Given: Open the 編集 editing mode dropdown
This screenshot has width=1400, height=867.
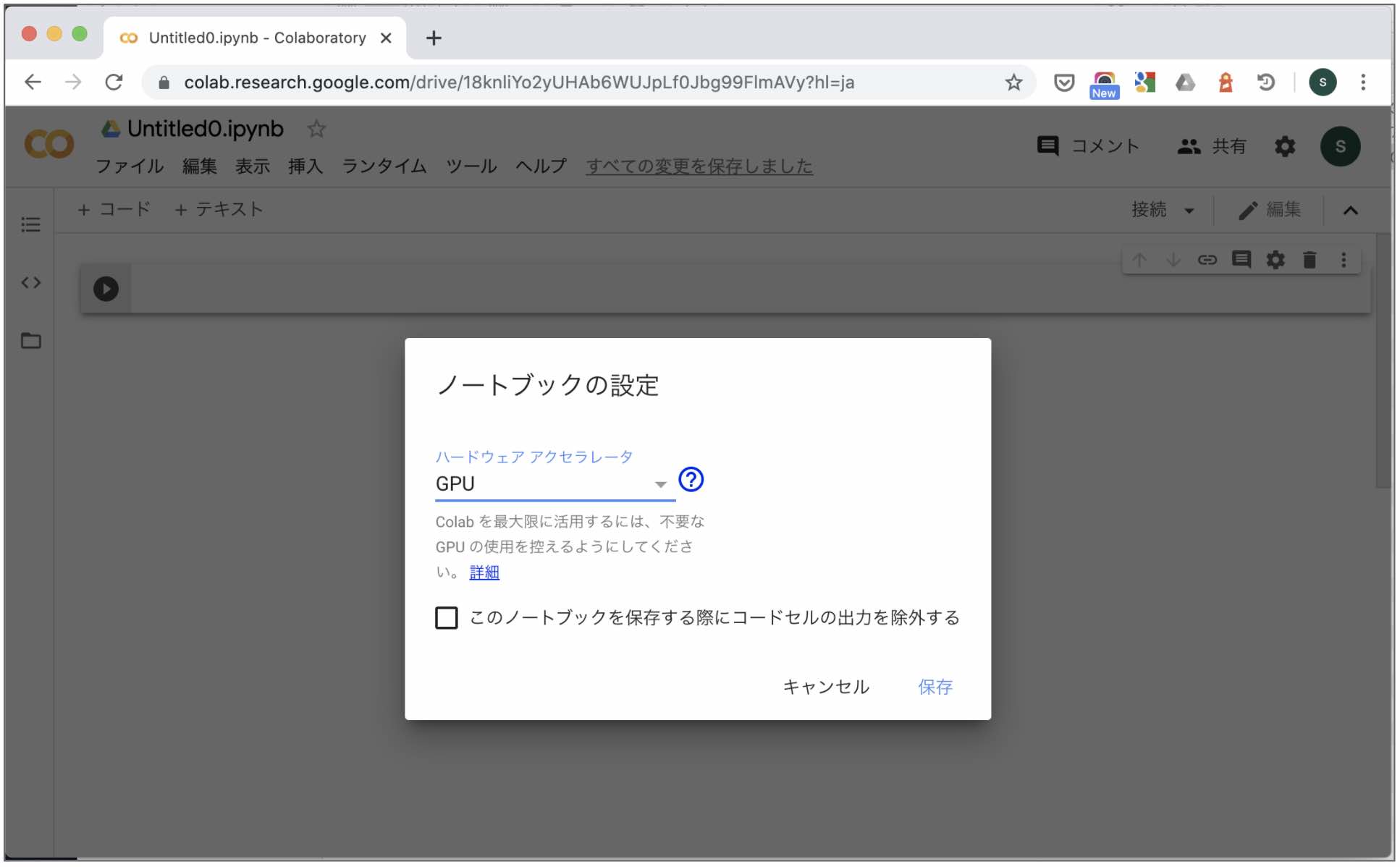Looking at the screenshot, I should [1270, 210].
